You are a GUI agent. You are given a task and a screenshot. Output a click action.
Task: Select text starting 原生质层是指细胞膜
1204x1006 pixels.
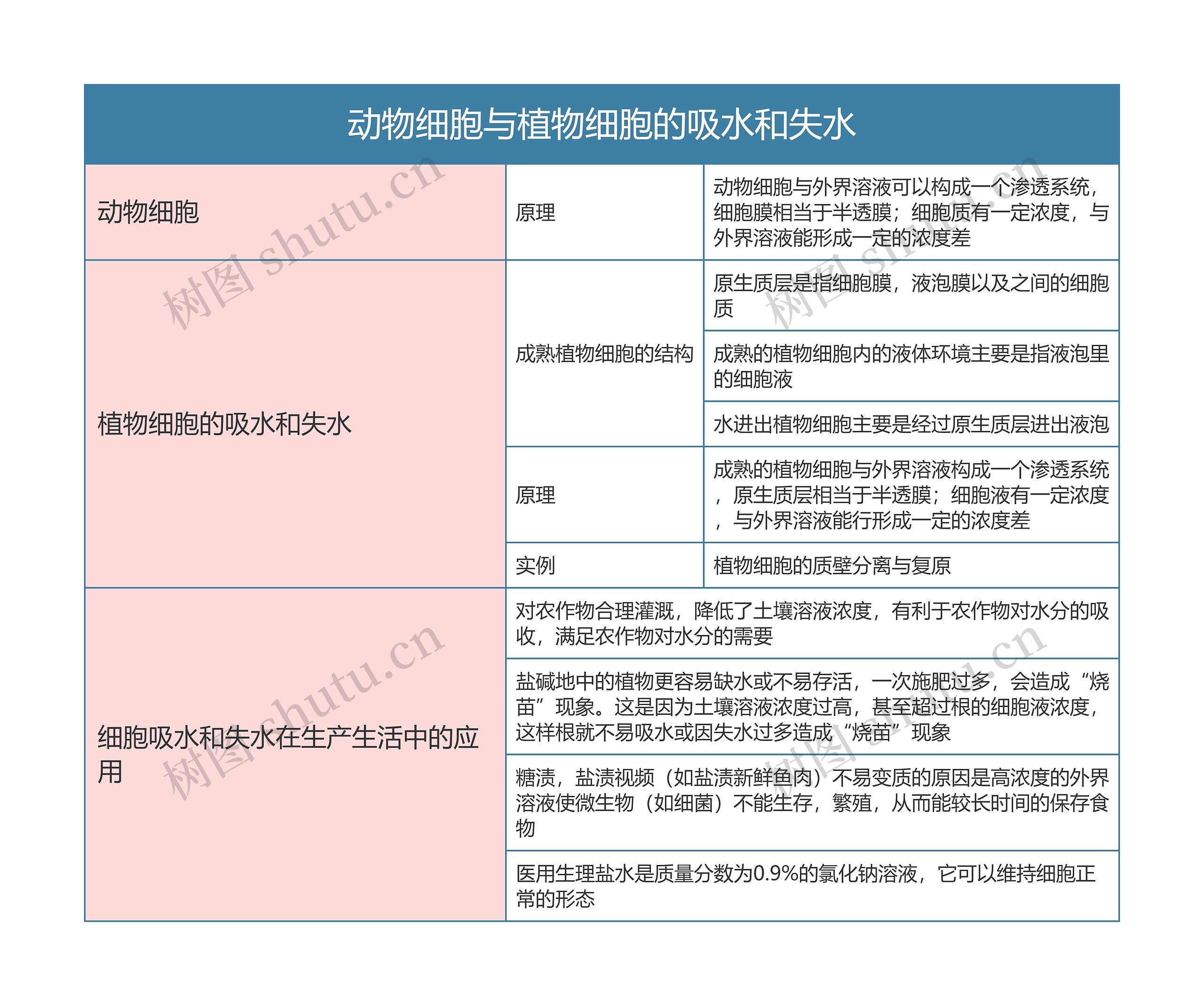click(x=911, y=296)
